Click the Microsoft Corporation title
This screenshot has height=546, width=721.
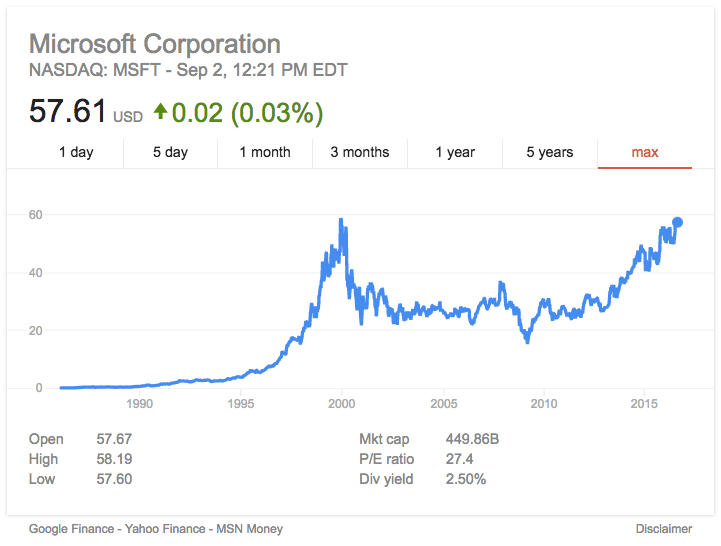click(155, 44)
